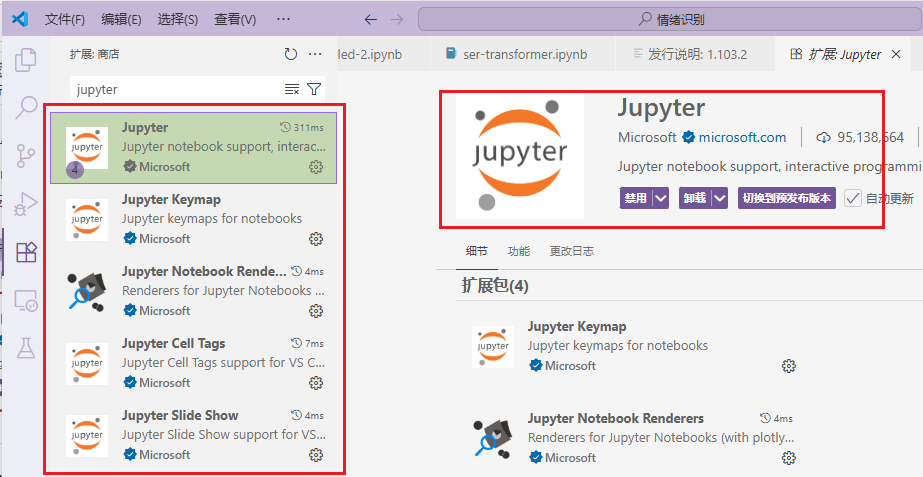
Task: Click the extension pack (4) heading
Action: point(494,286)
